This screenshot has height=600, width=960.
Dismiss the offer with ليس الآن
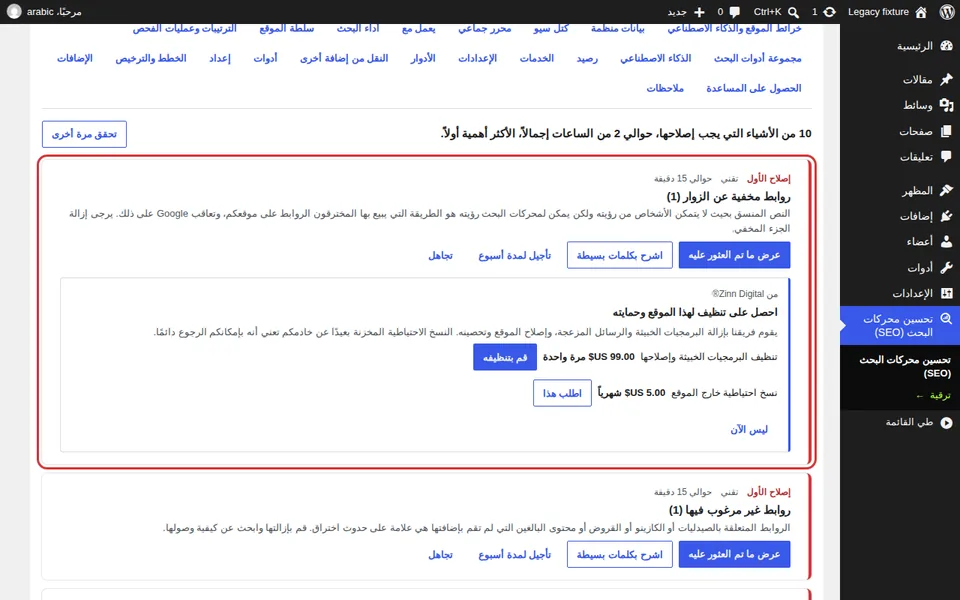[749, 429]
